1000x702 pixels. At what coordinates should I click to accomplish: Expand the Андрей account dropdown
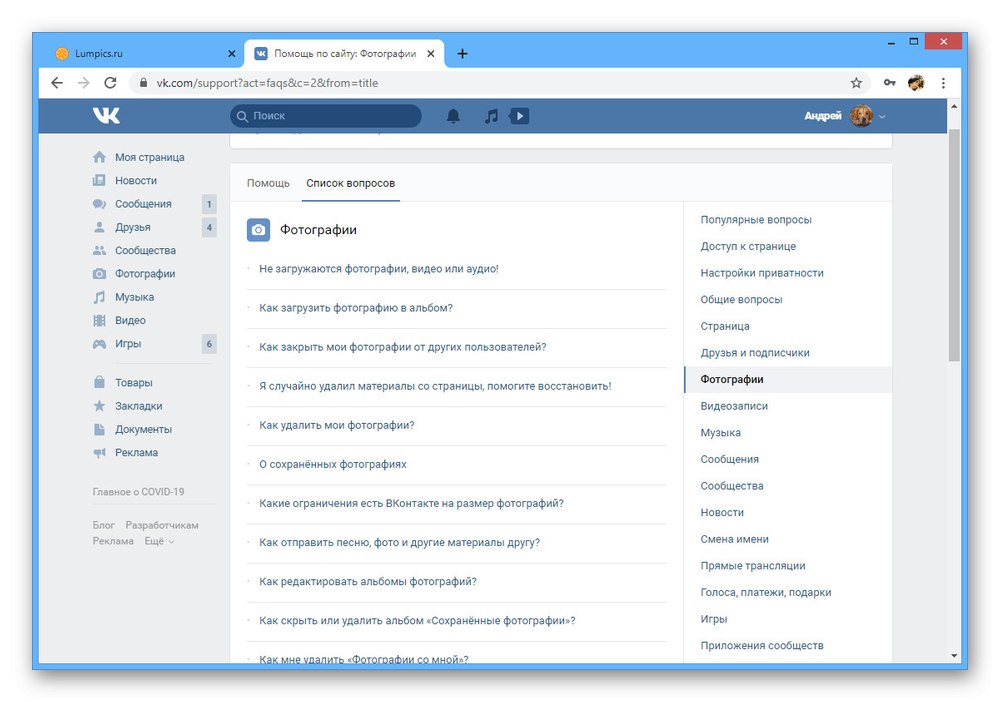tap(883, 117)
